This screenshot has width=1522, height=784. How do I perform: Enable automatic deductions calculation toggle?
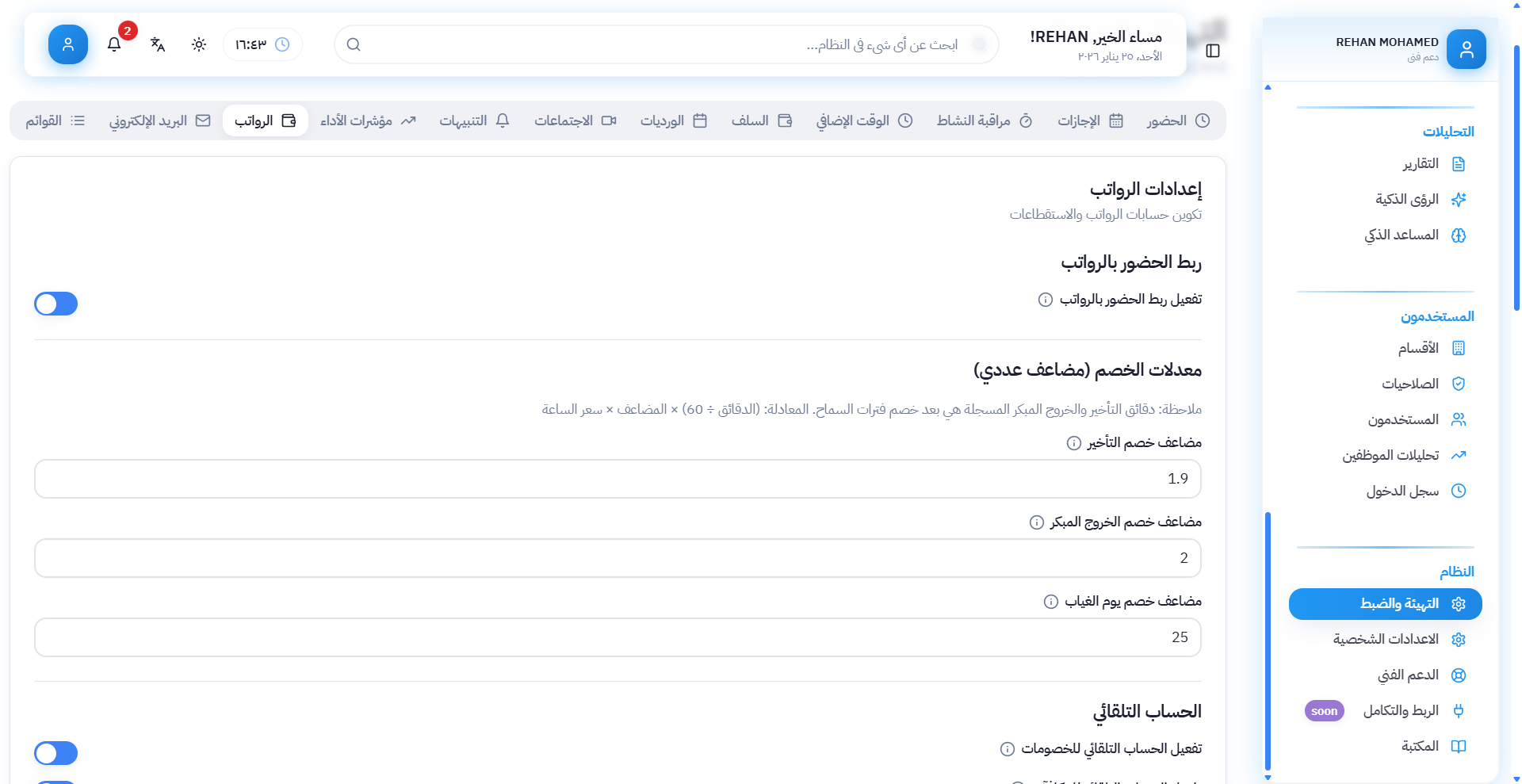[x=56, y=753]
